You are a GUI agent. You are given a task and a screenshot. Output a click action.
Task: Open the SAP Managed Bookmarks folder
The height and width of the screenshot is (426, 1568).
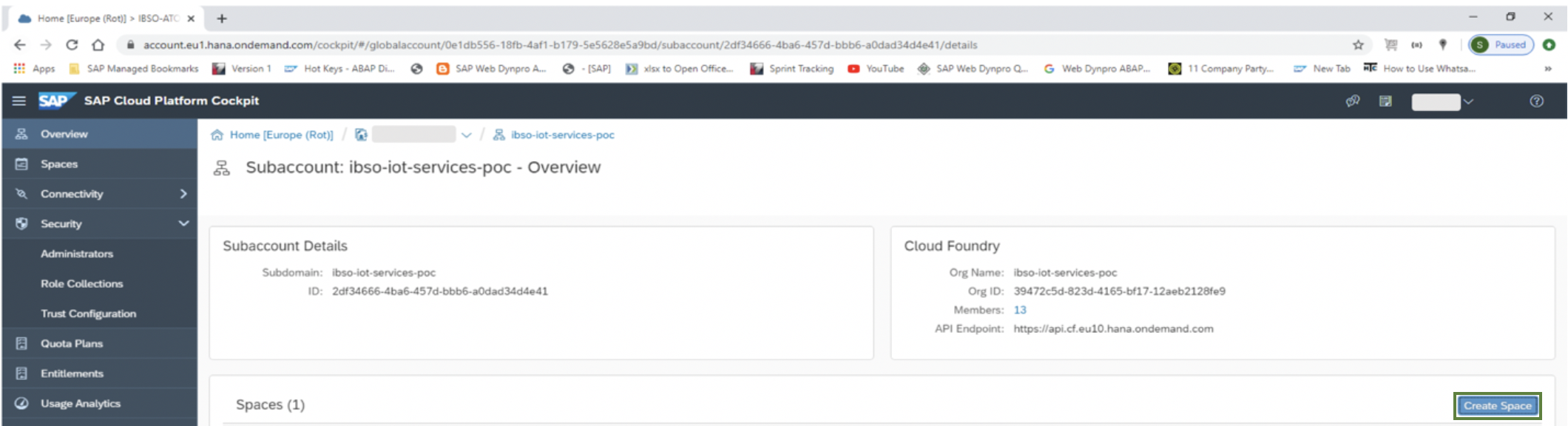(134, 69)
